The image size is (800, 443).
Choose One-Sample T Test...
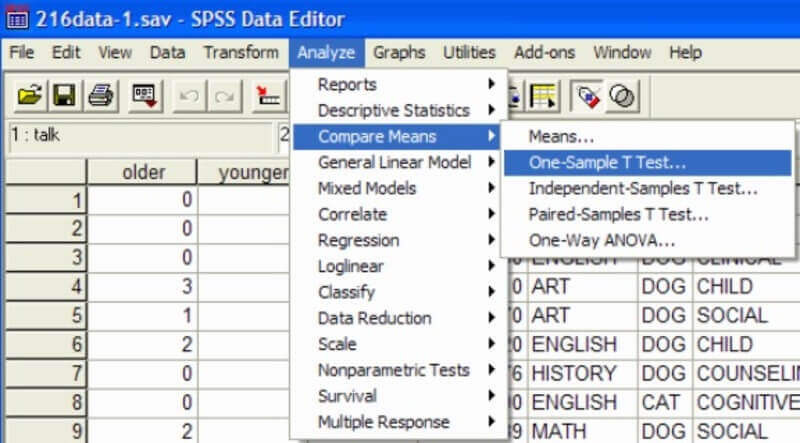647,162
